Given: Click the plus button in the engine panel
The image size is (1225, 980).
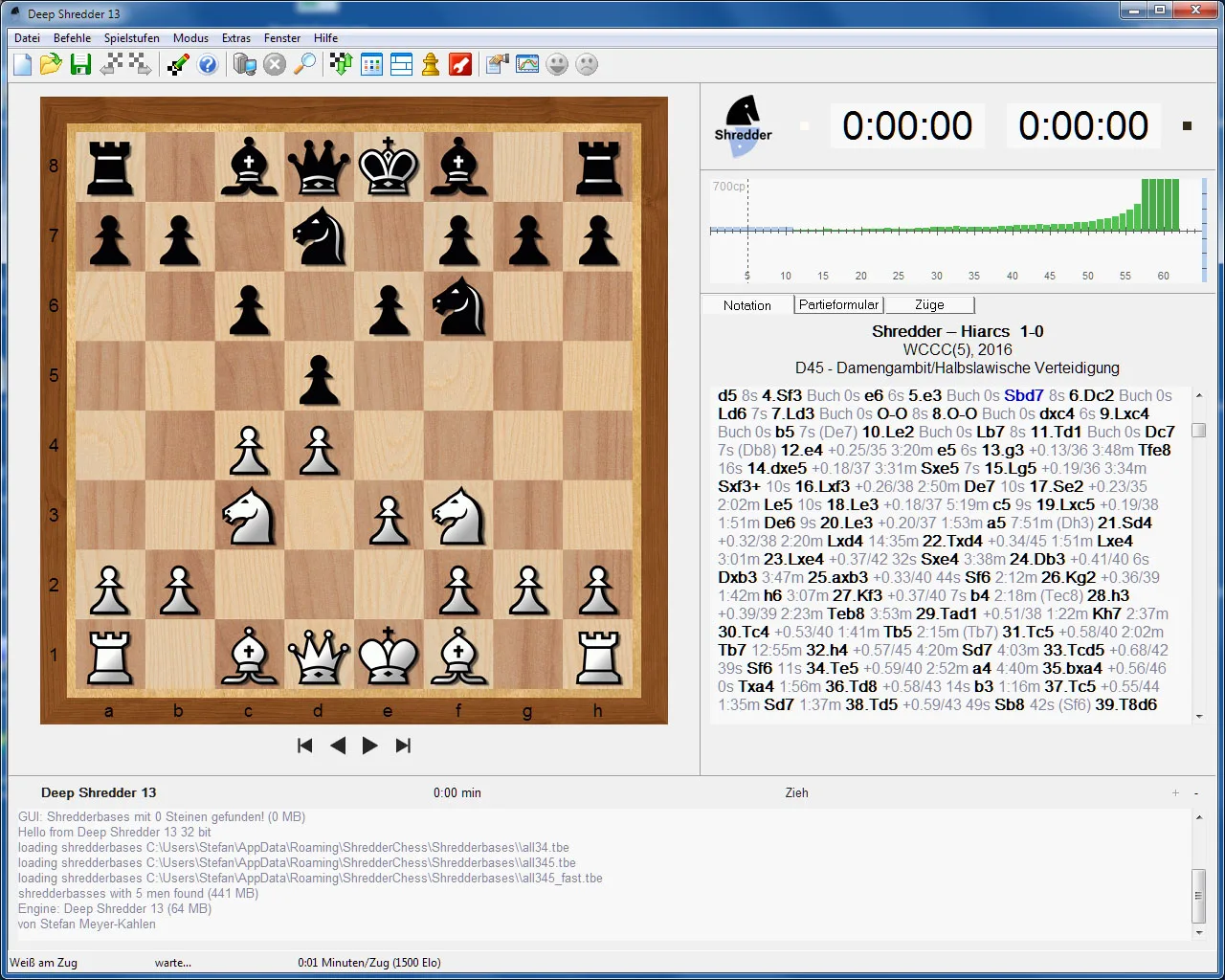Looking at the screenshot, I should 1176,792.
